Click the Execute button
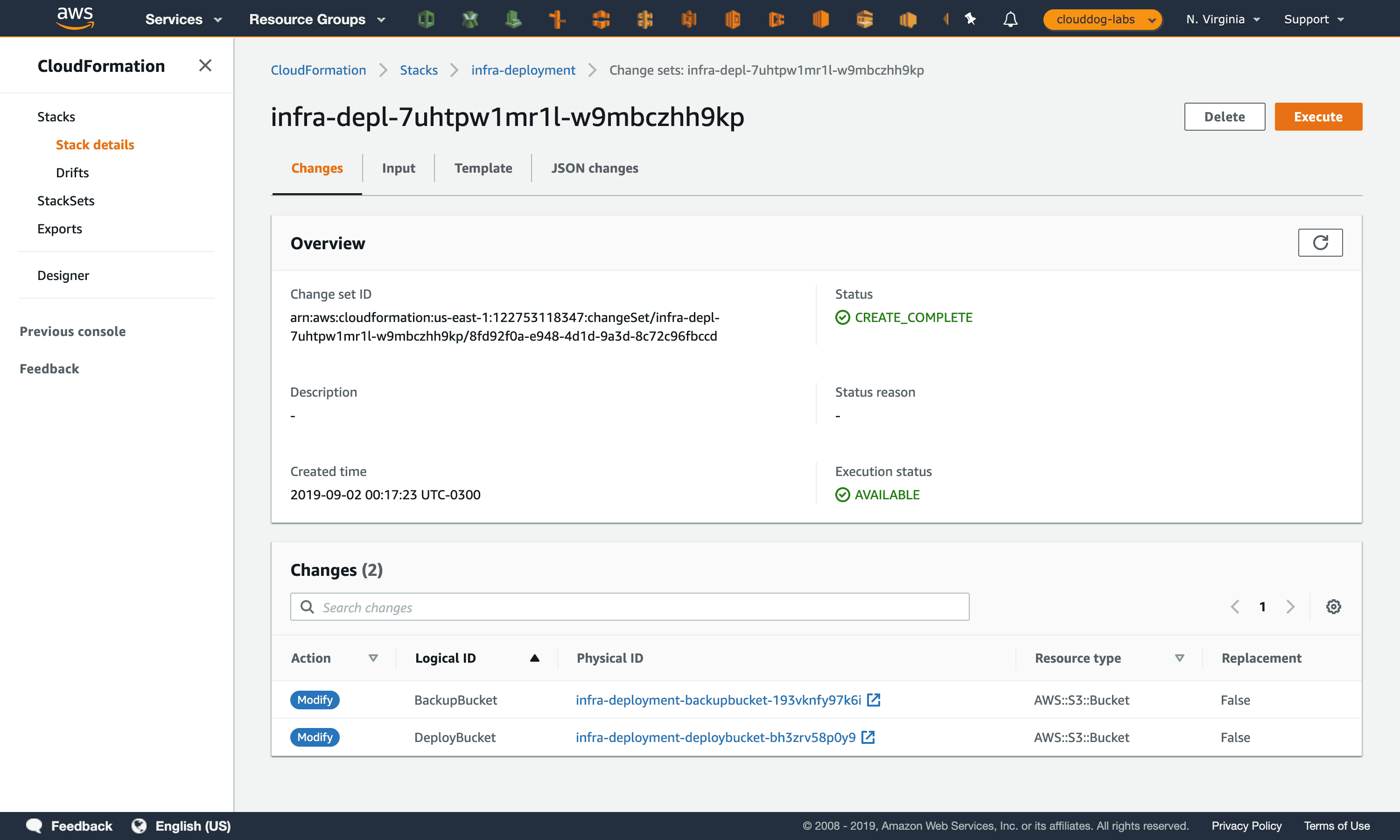Image resolution: width=1400 pixels, height=840 pixels. click(x=1318, y=117)
